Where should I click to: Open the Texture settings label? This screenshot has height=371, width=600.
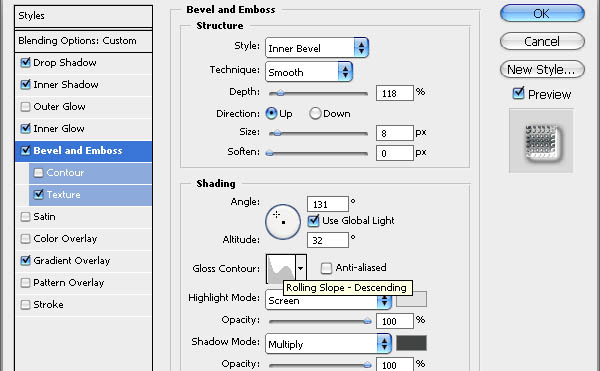(x=64, y=194)
